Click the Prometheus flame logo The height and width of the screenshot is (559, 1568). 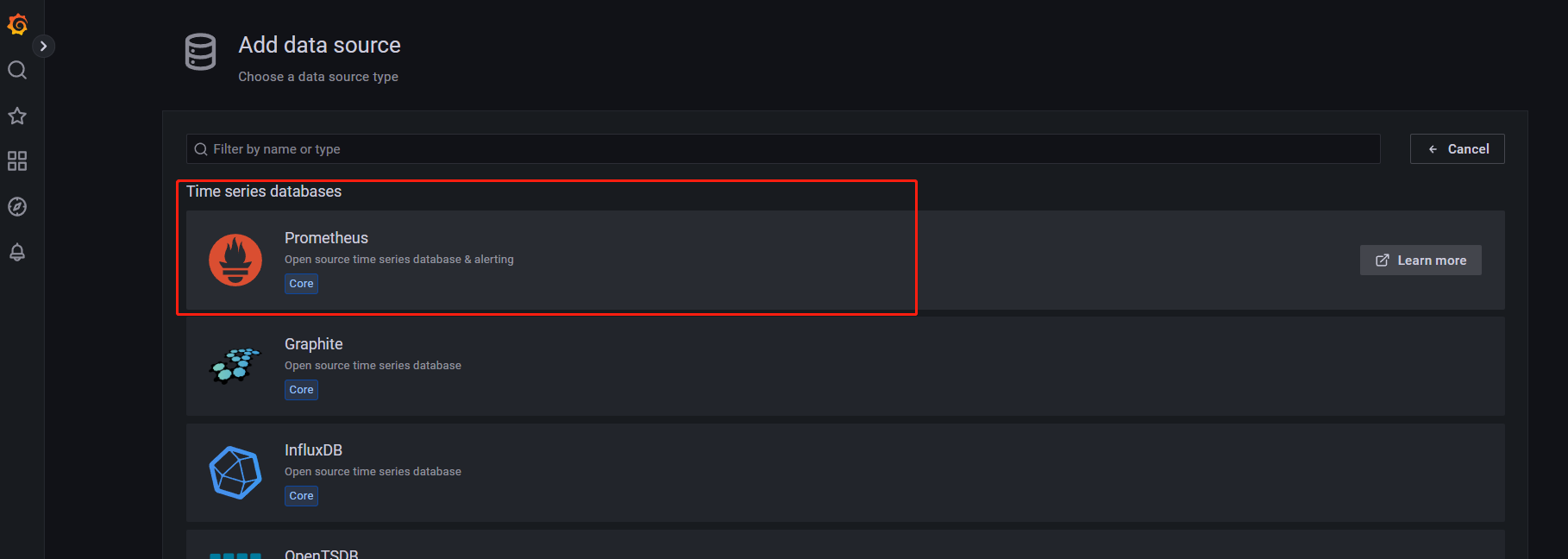(235, 260)
